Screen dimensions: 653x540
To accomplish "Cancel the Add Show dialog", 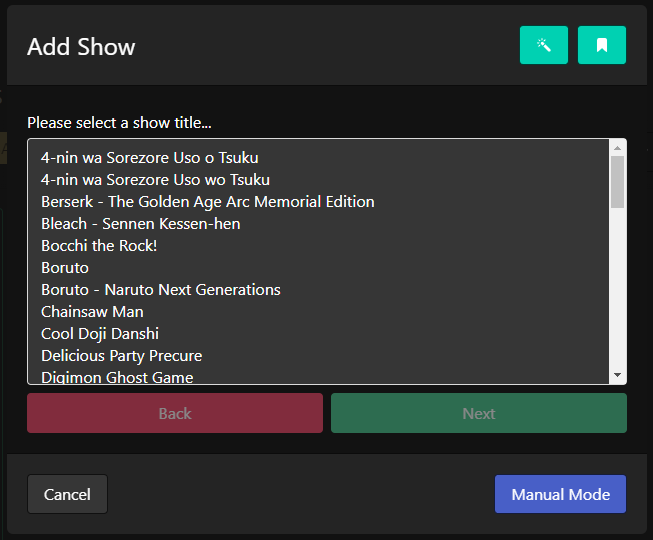I will (x=67, y=494).
